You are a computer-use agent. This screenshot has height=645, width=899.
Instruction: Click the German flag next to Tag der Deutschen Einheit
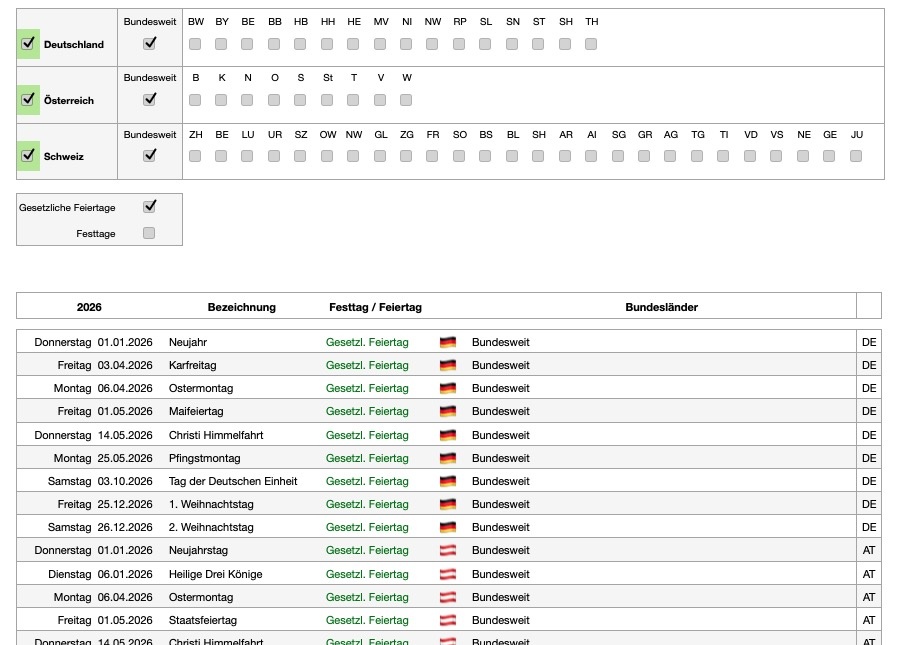click(448, 481)
